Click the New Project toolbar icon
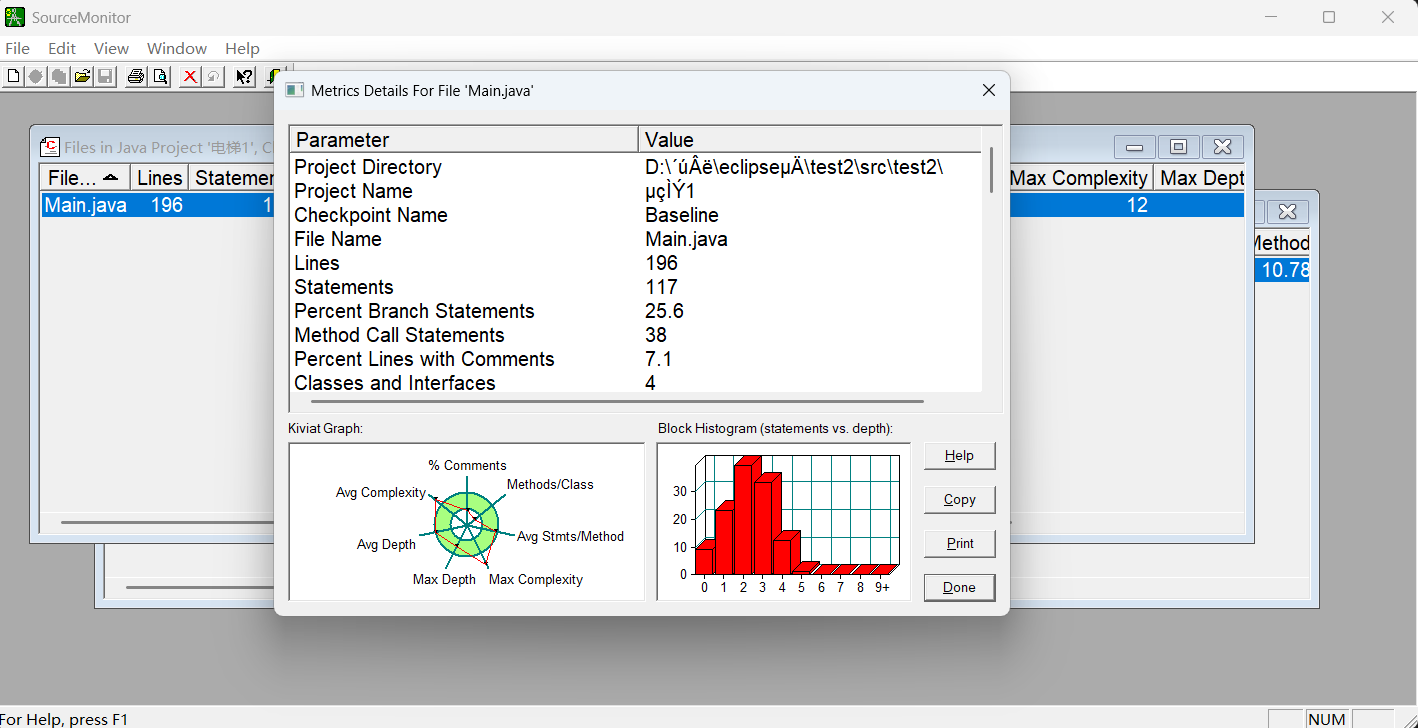 (14, 76)
